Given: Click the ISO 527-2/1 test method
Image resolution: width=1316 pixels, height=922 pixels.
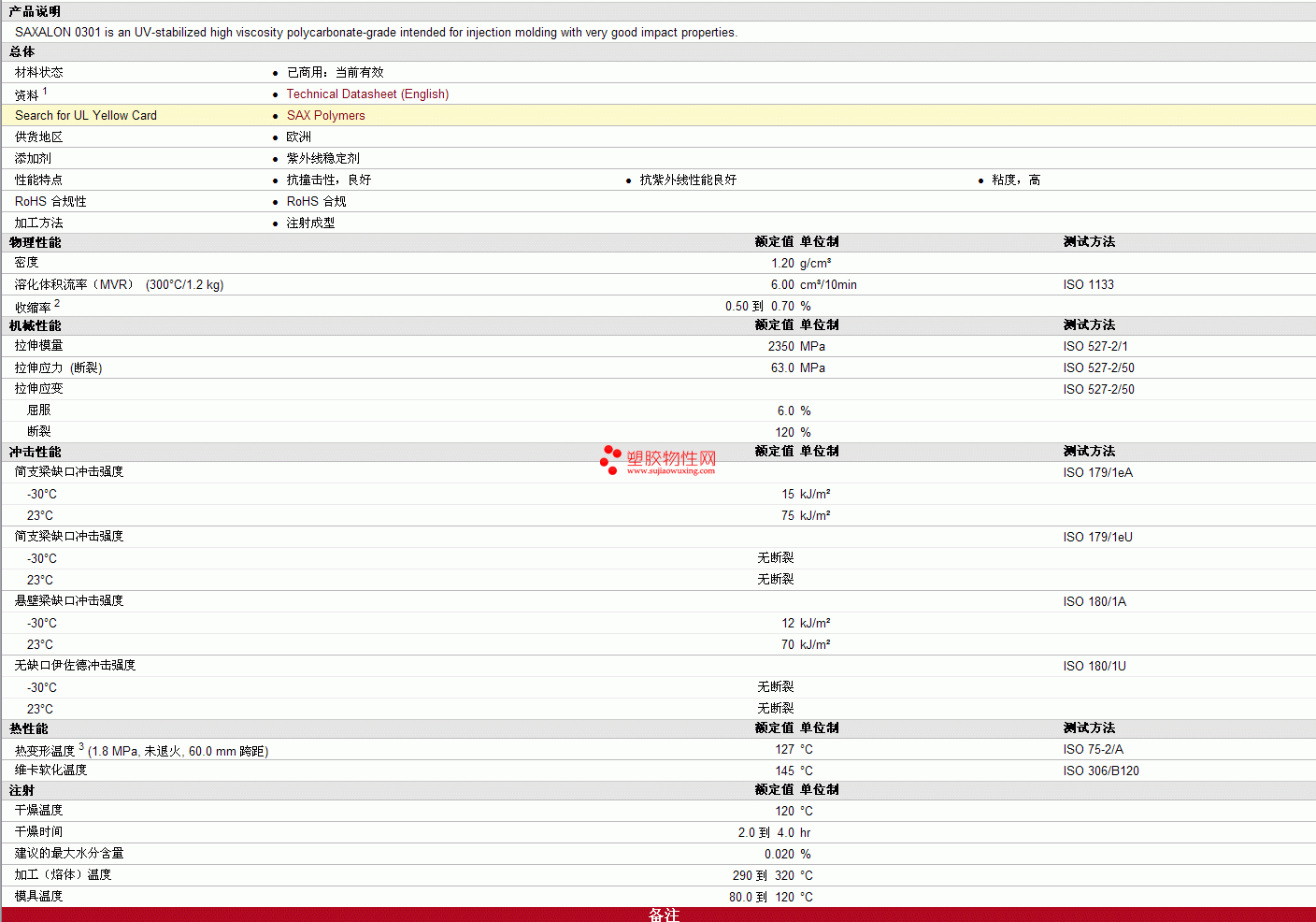Looking at the screenshot, I should [x=1095, y=346].
